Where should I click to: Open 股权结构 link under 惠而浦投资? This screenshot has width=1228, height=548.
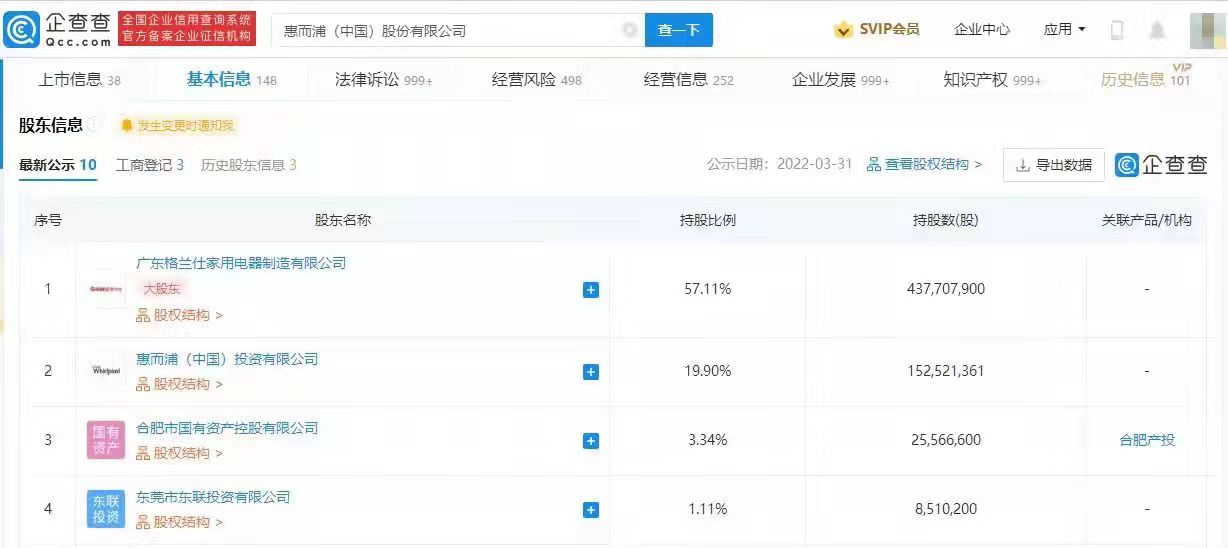pyautogui.click(x=179, y=384)
